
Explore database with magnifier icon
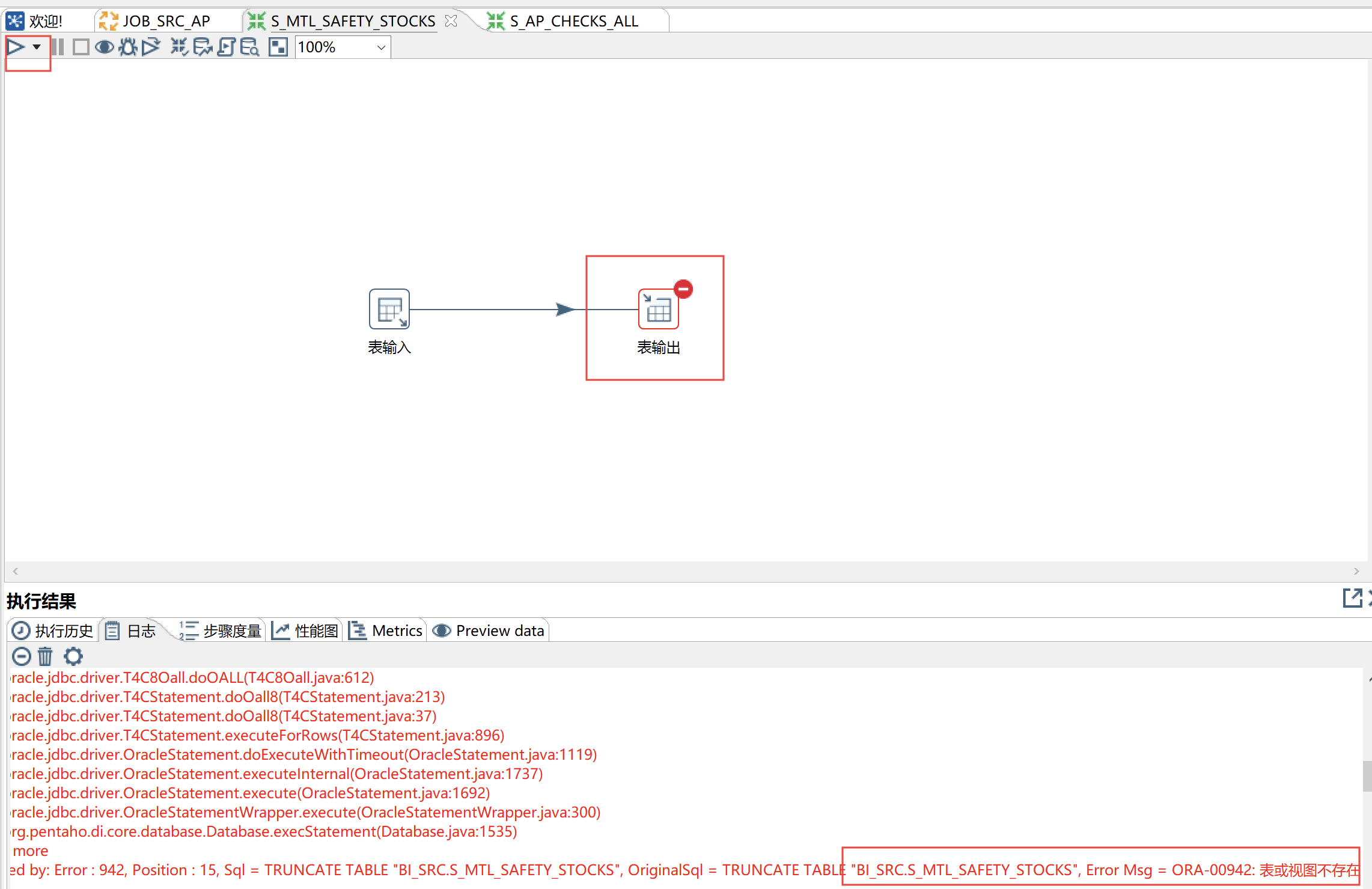click(x=249, y=47)
